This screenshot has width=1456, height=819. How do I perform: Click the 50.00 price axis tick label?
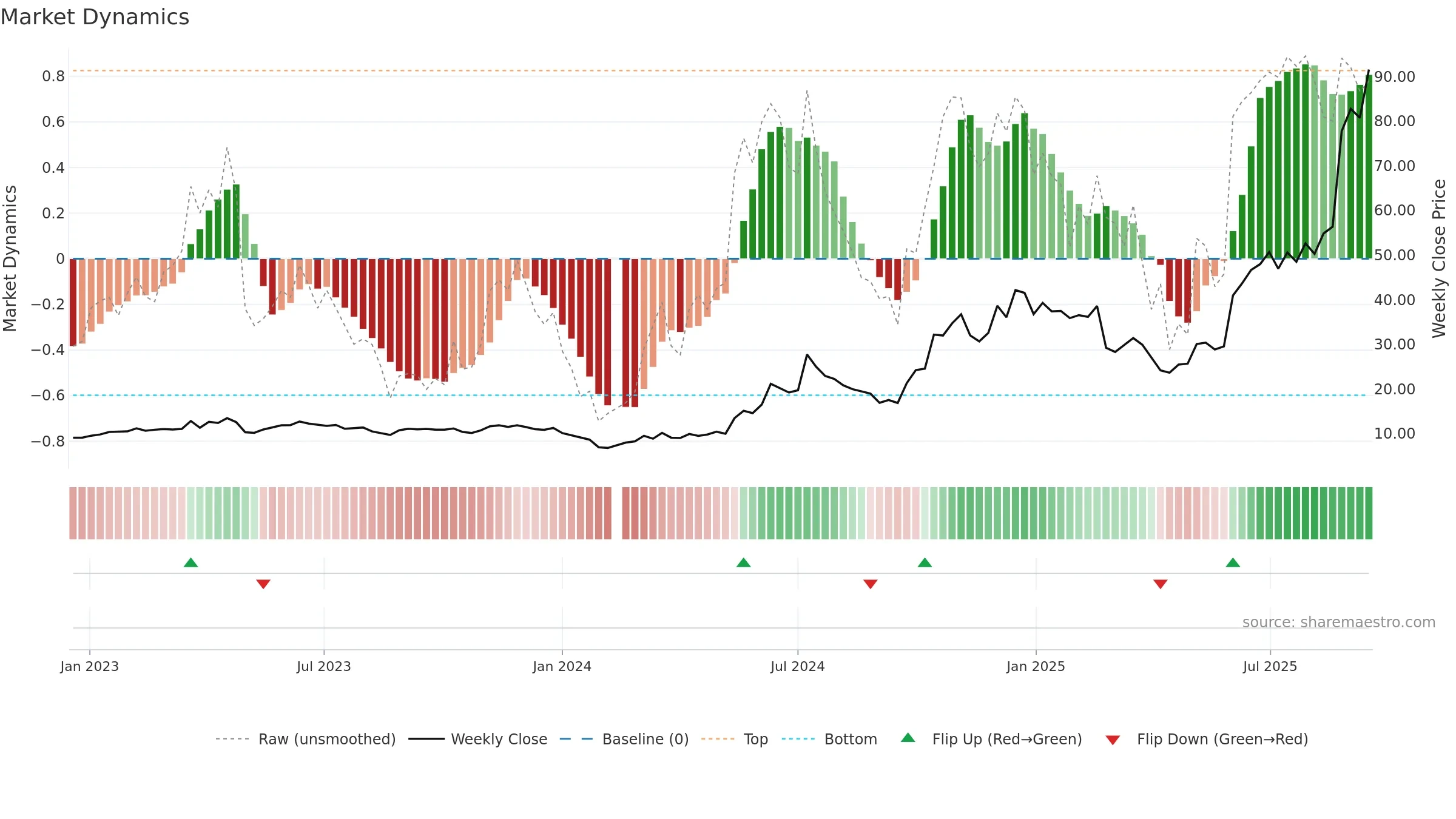point(1395,255)
